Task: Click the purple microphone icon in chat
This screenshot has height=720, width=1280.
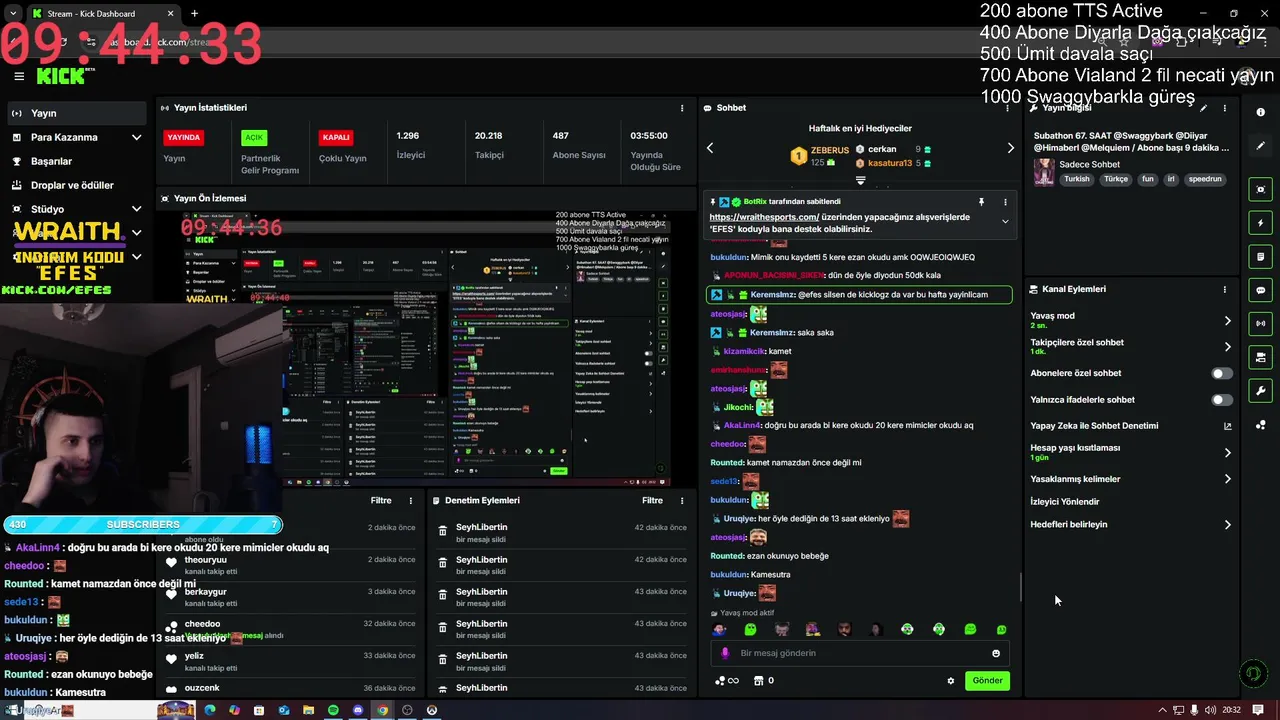Action: (x=725, y=653)
